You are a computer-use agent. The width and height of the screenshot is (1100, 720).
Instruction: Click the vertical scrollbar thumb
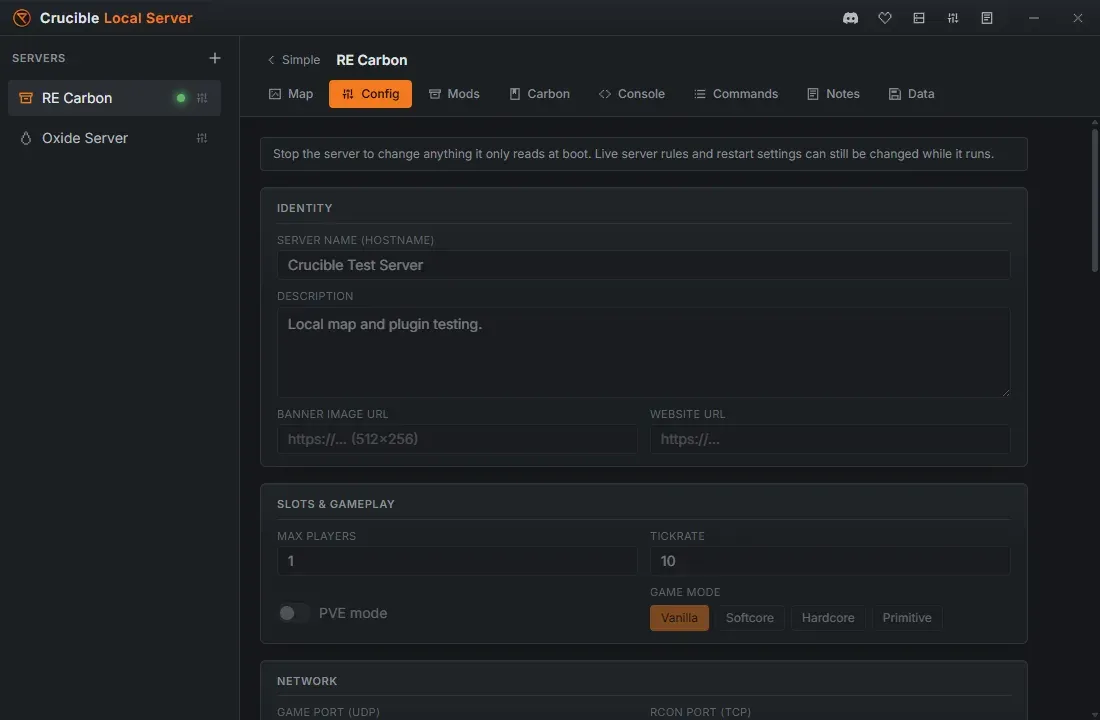click(1094, 200)
